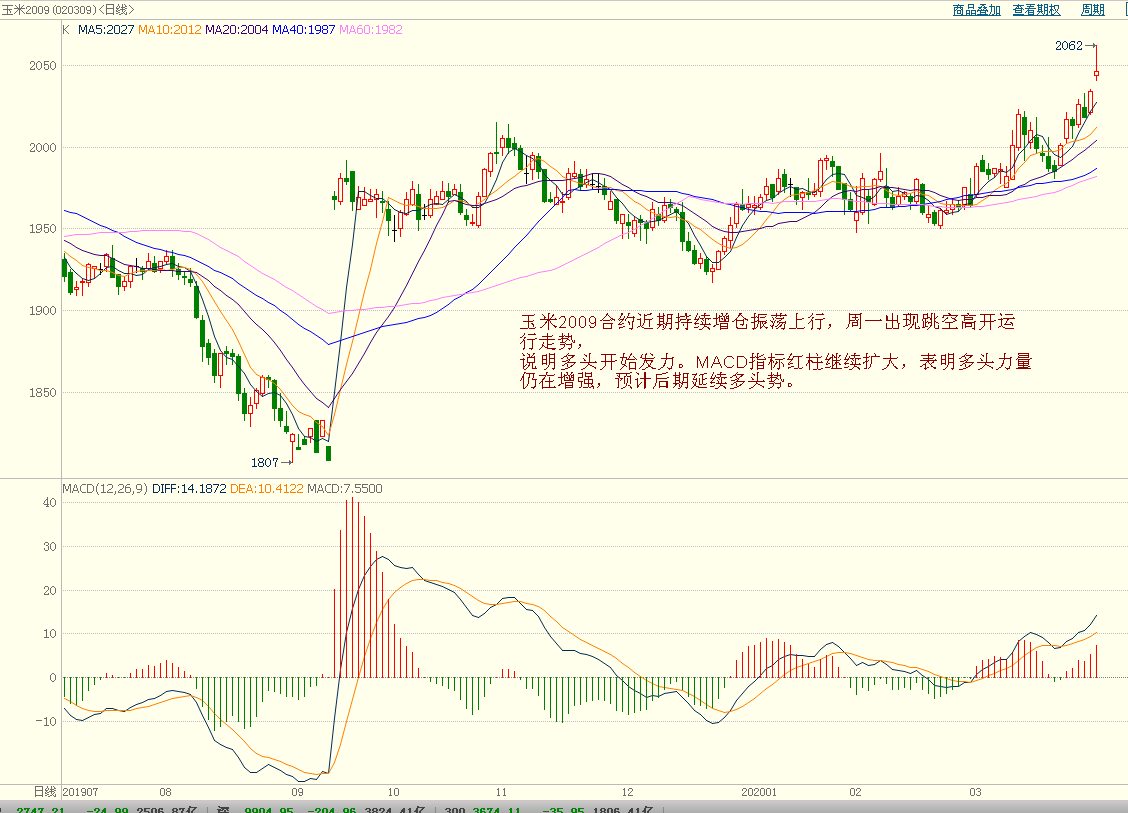Click the 201907 date on time axis
1128x813 pixels.
pyautogui.click(x=82, y=791)
